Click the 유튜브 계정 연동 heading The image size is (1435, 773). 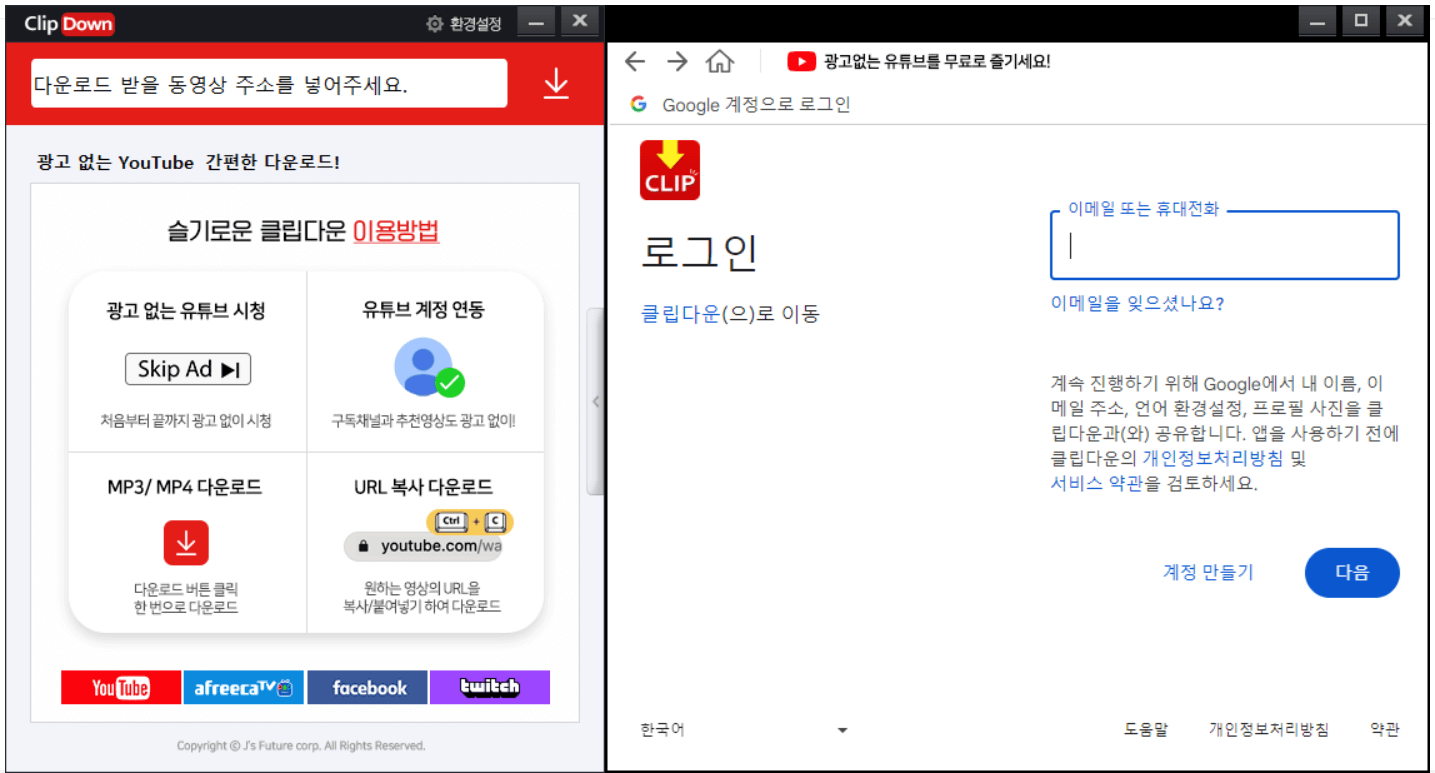point(424,311)
